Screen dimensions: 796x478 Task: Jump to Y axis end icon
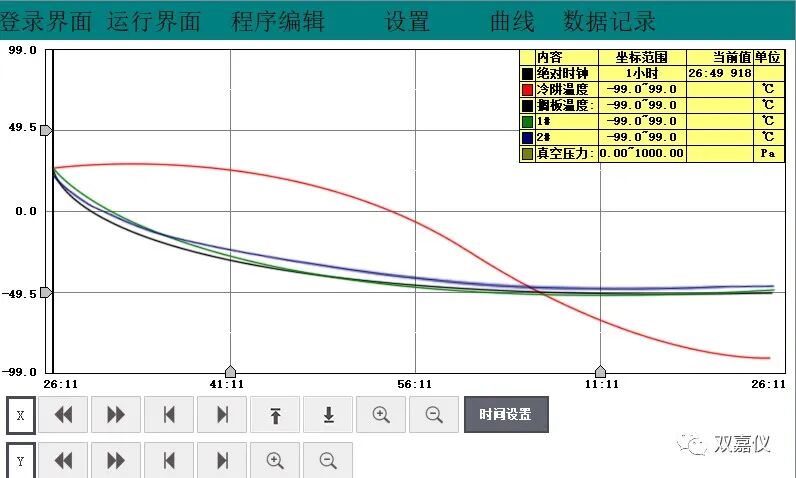(222, 460)
